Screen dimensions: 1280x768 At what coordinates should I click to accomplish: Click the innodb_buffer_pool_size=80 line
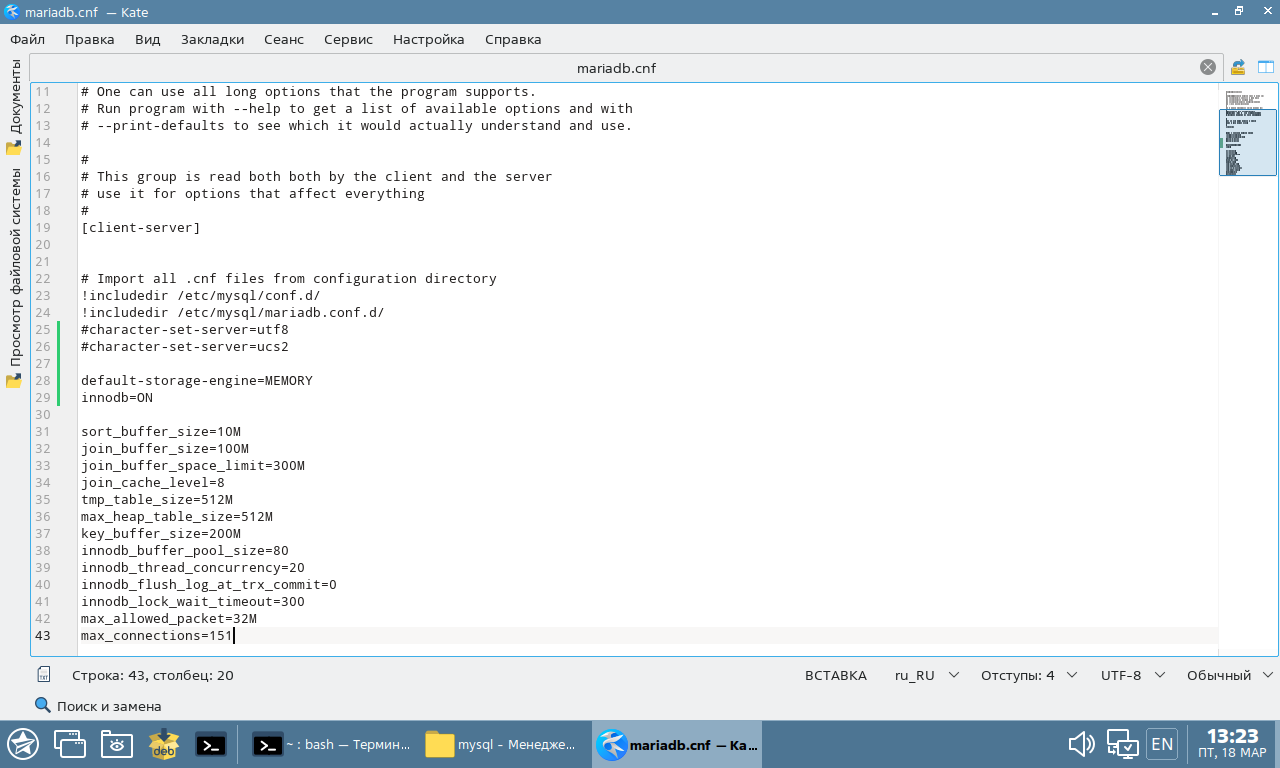[x=185, y=551]
